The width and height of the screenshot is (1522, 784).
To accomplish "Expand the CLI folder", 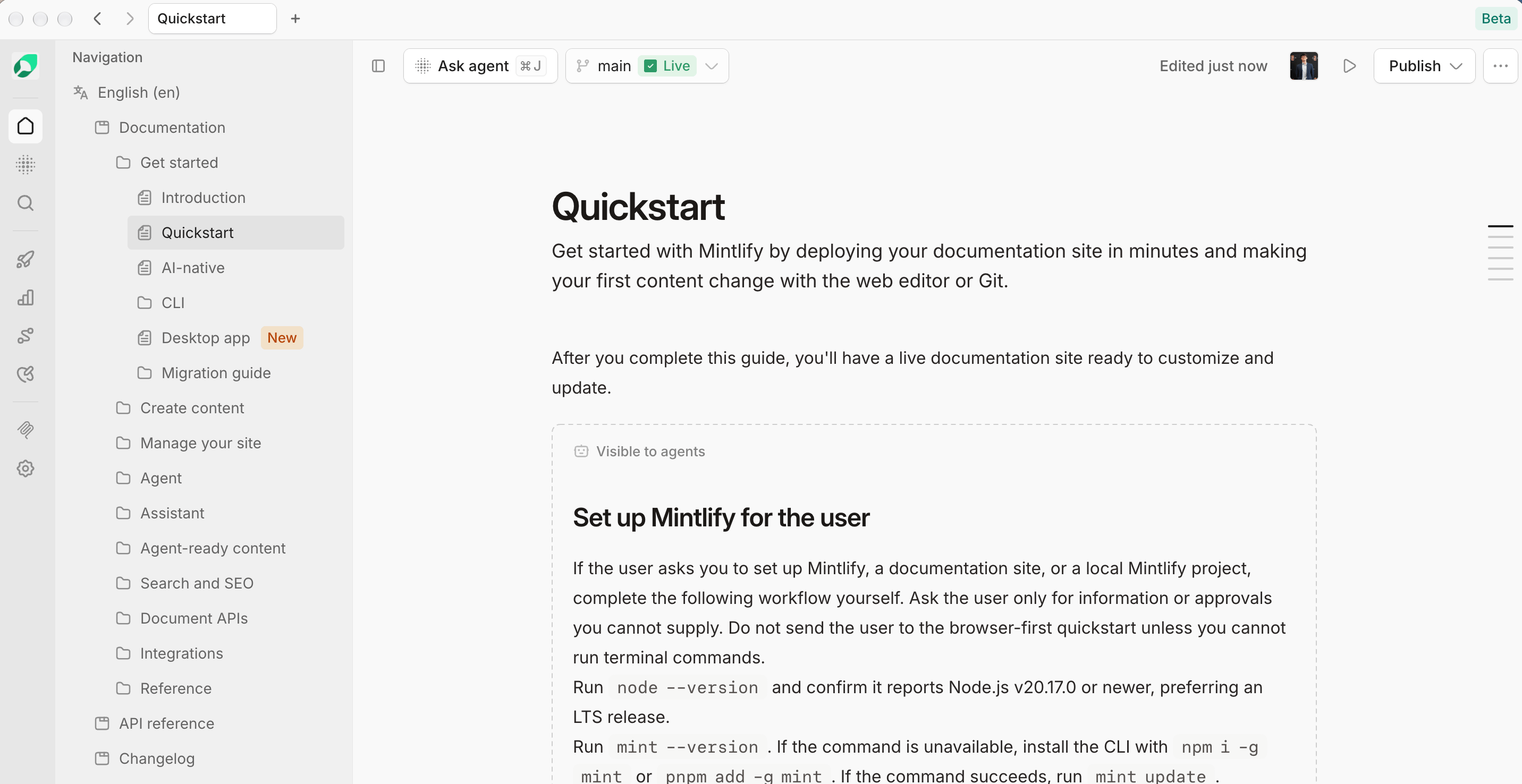I will 173,302.
